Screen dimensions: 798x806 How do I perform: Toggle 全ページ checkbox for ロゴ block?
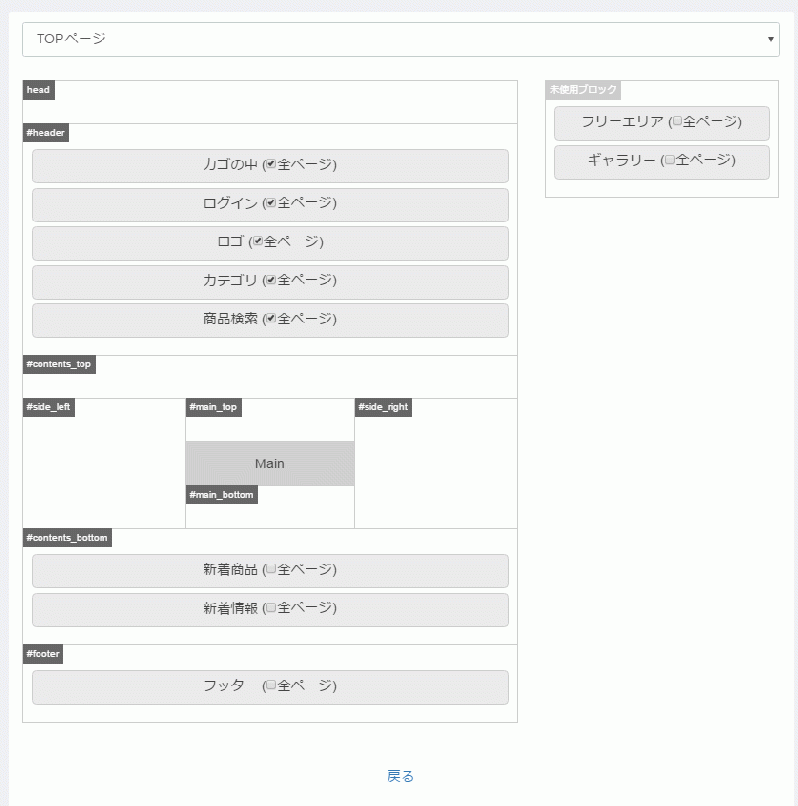pyautogui.click(x=258, y=241)
